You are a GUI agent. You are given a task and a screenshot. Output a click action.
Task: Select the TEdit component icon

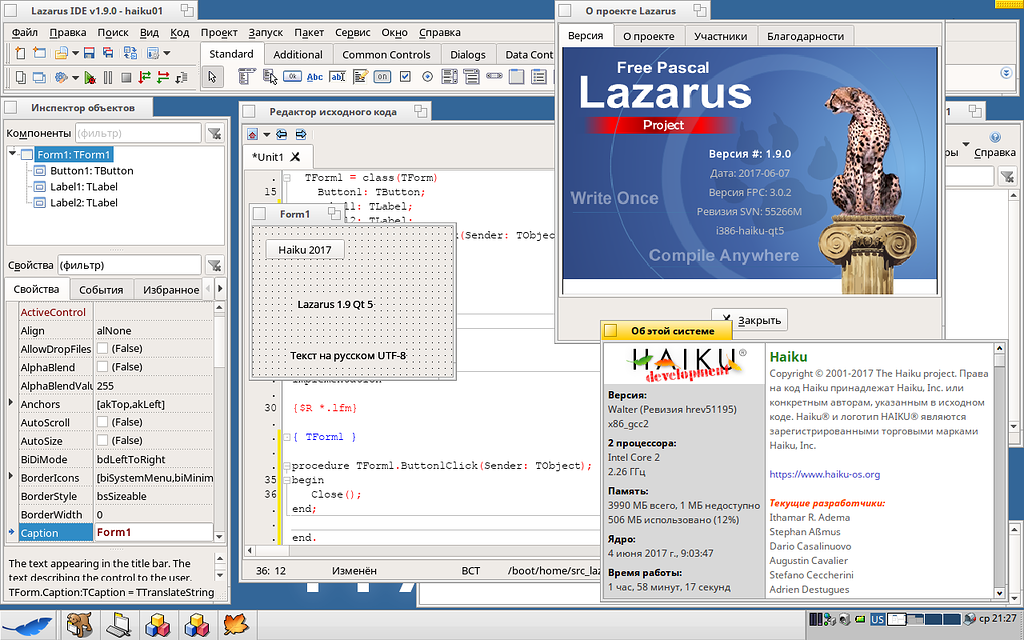(x=337, y=75)
